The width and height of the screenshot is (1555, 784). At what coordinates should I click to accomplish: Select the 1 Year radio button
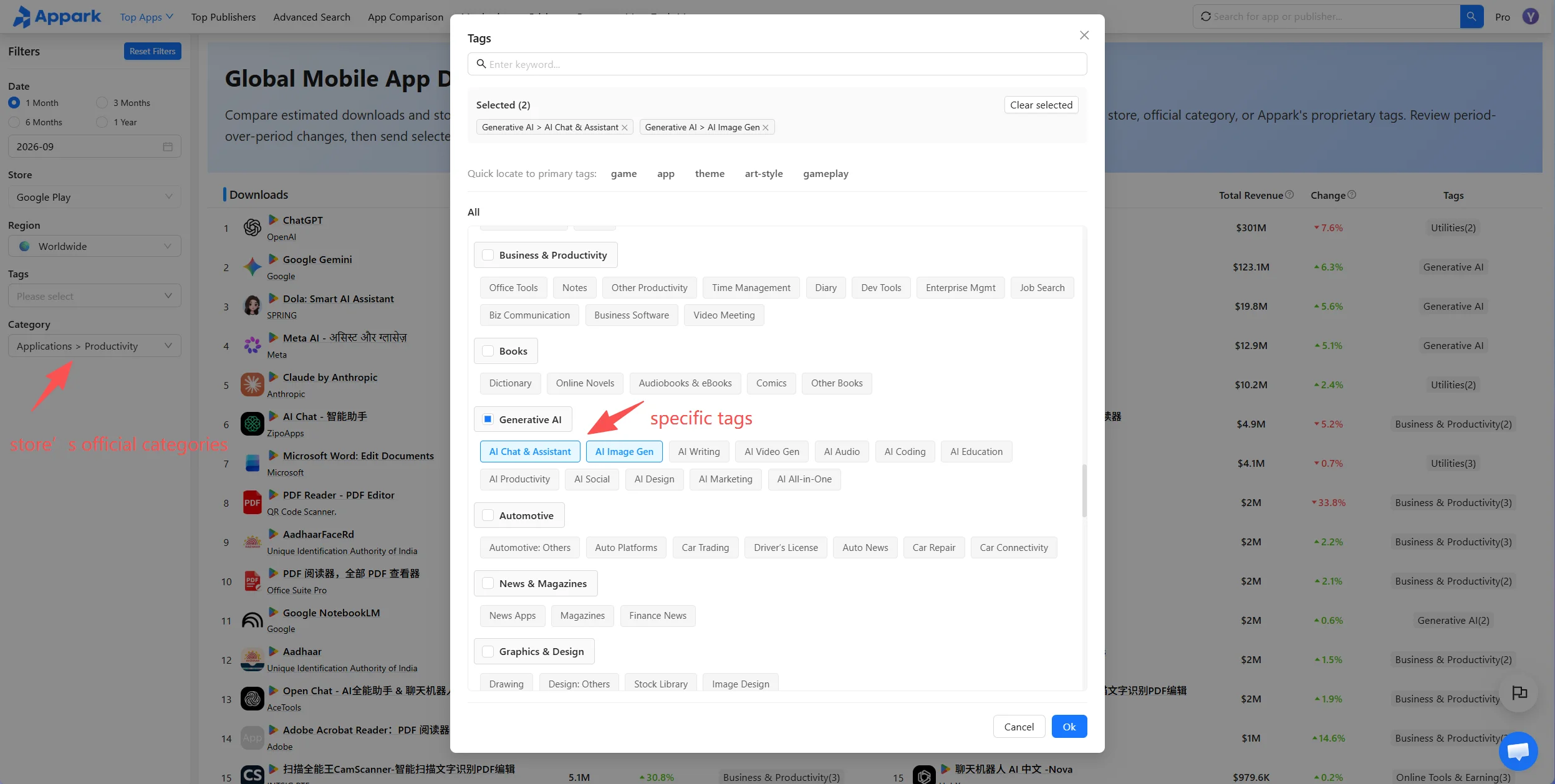pyautogui.click(x=102, y=122)
